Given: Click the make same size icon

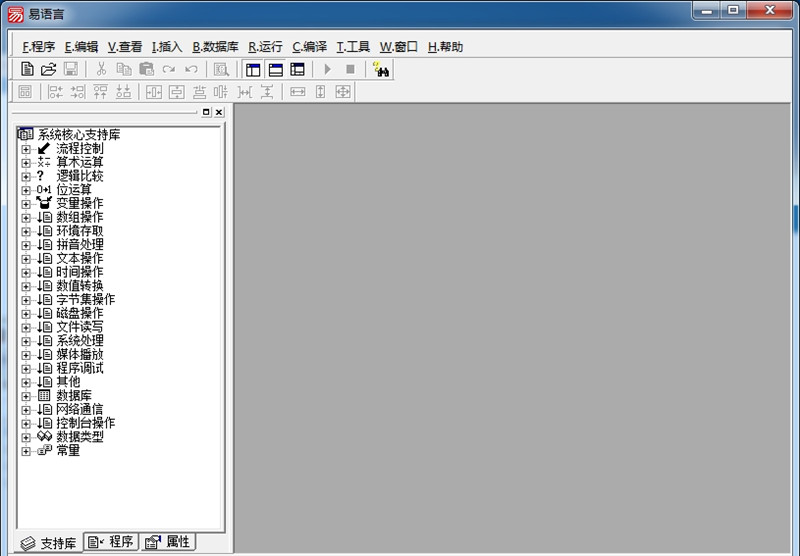Looking at the screenshot, I should (343, 92).
